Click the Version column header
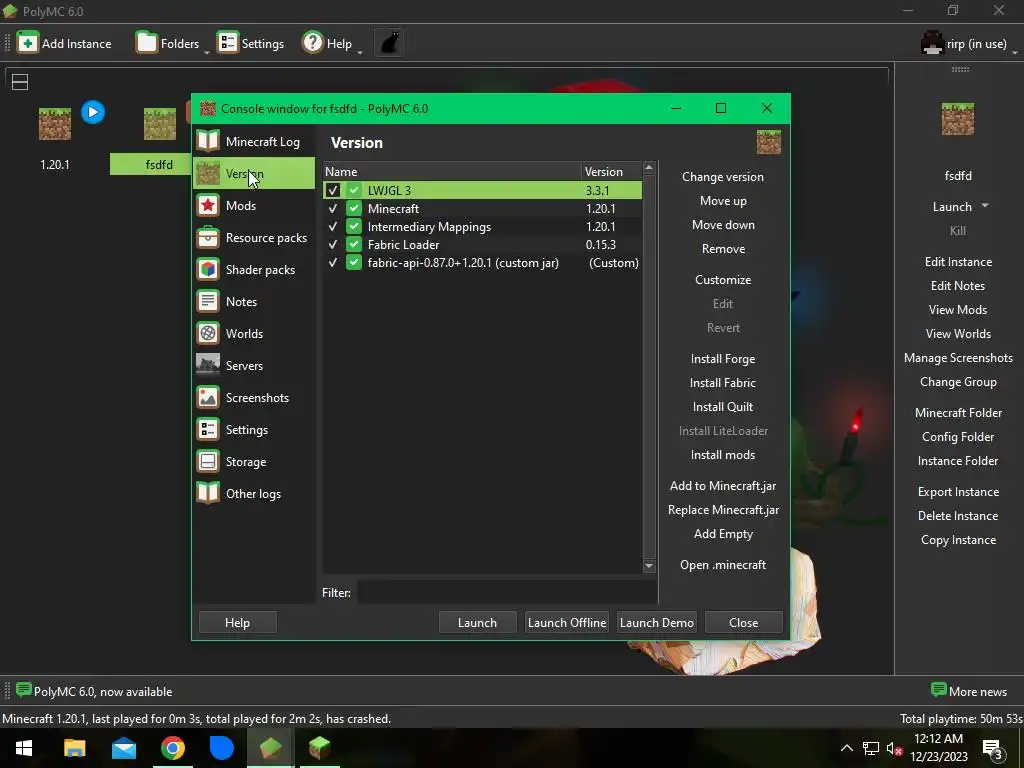 [611, 172]
